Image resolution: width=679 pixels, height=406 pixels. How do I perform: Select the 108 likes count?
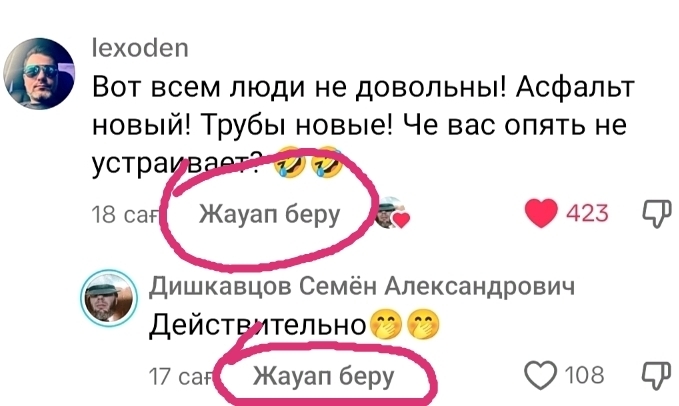click(584, 375)
